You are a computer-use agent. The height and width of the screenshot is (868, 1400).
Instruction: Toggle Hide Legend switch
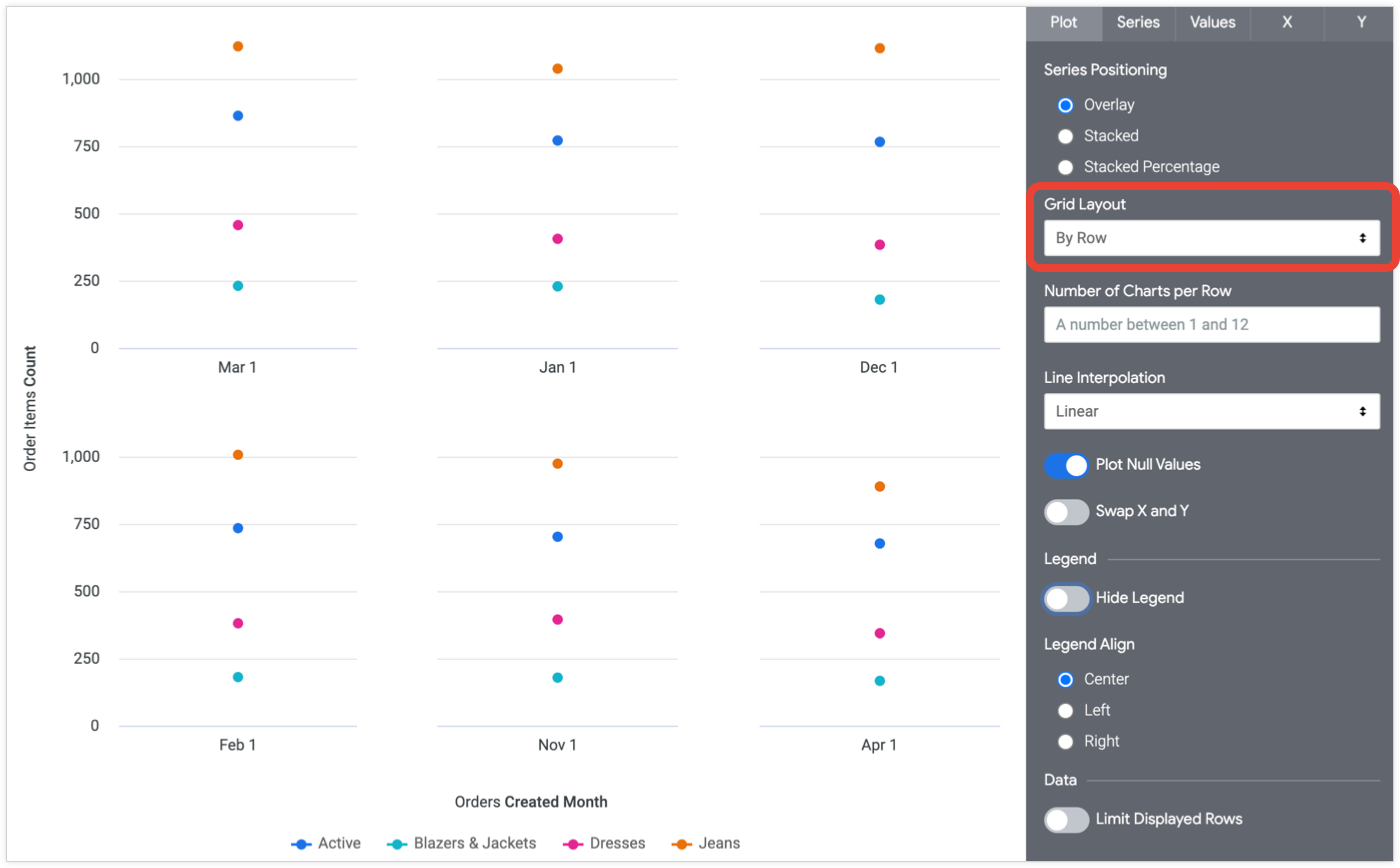click(x=1066, y=598)
